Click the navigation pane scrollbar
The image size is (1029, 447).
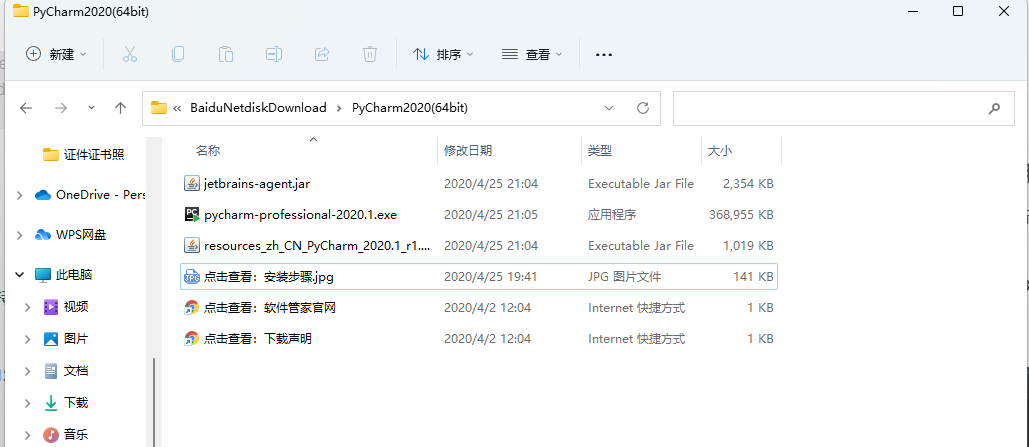[155, 402]
